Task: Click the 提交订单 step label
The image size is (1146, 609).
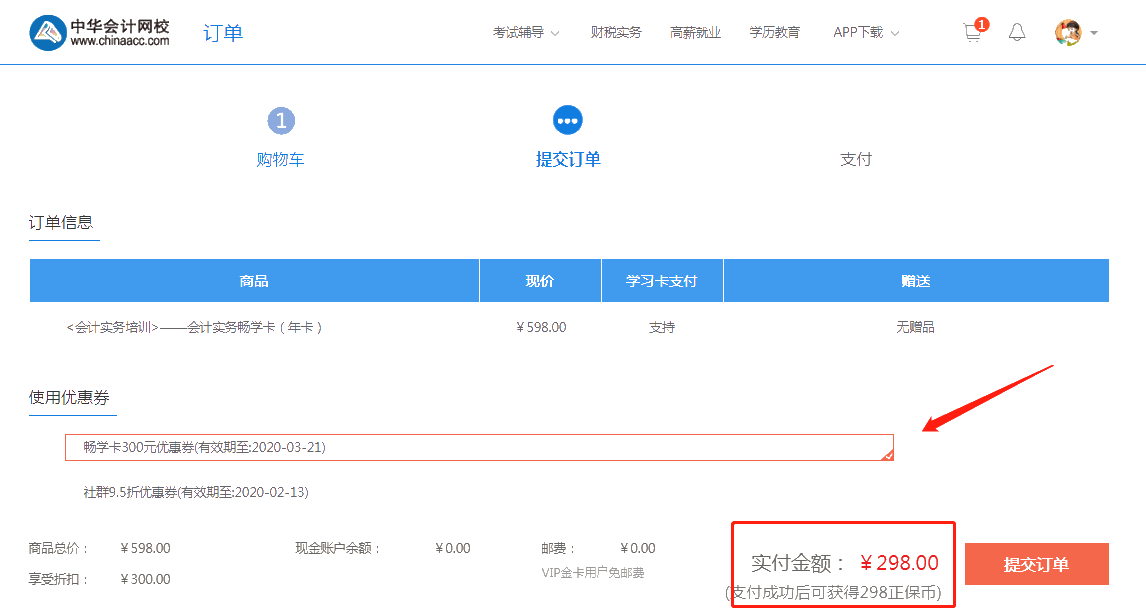Action: [568, 159]
